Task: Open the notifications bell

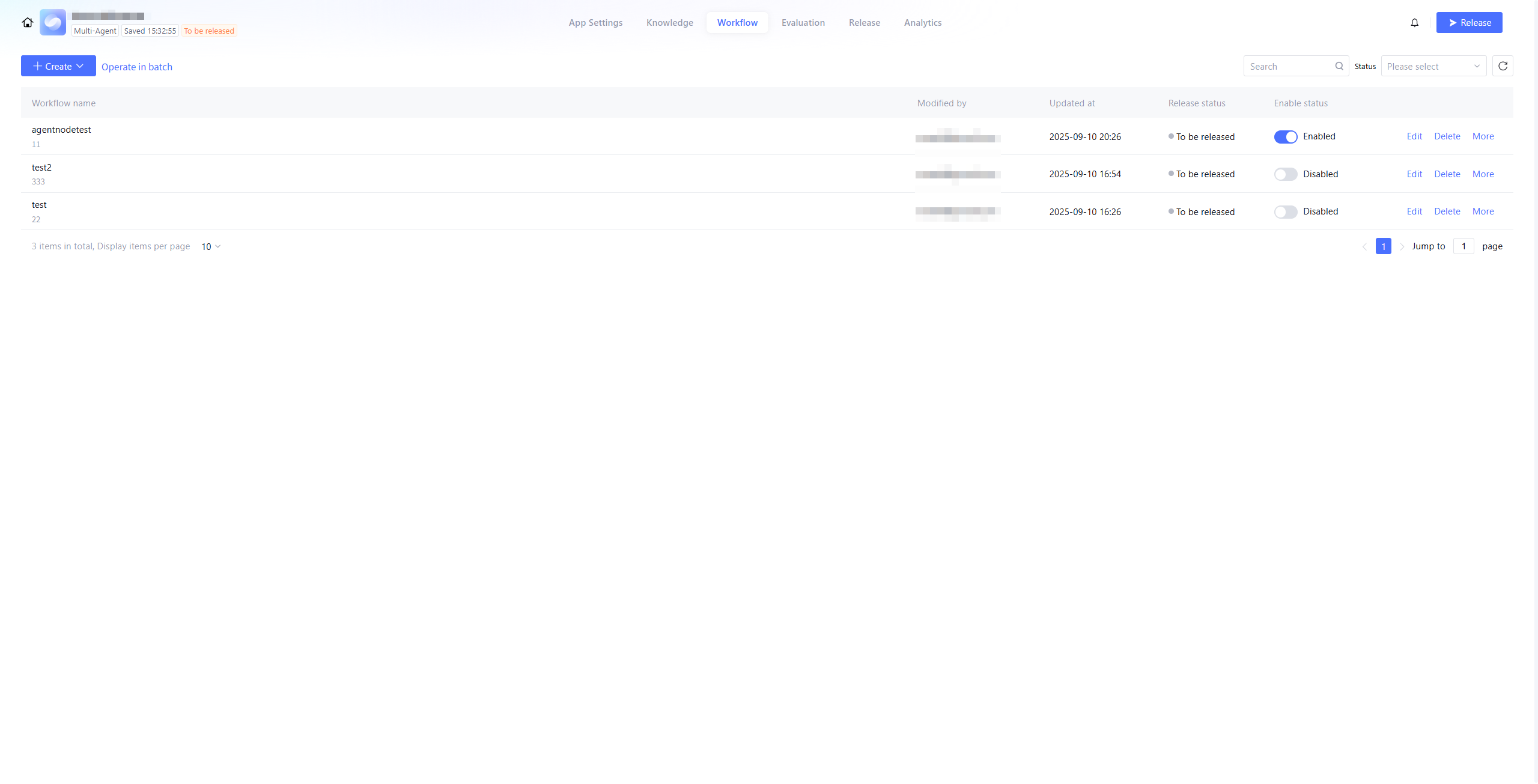Action: click(1414, 23)
